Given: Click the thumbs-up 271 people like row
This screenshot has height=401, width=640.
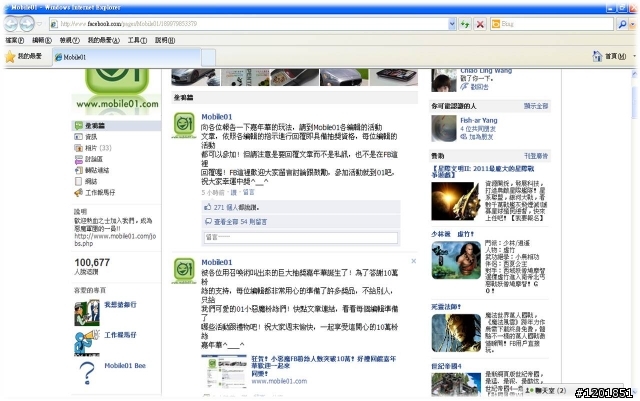Looking at the screenshot, I should click(301, 207).
